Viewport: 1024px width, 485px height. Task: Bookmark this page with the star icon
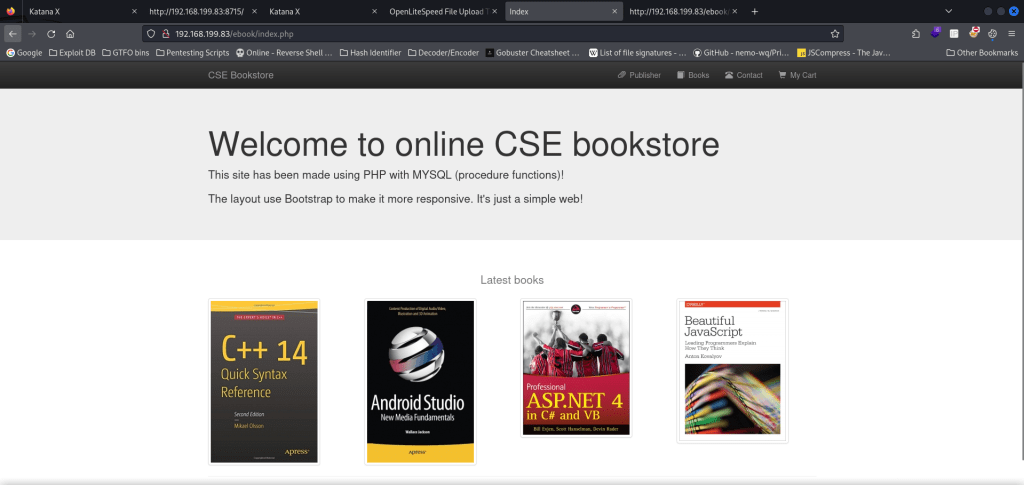pyautogui.click(x=835, y=33)
